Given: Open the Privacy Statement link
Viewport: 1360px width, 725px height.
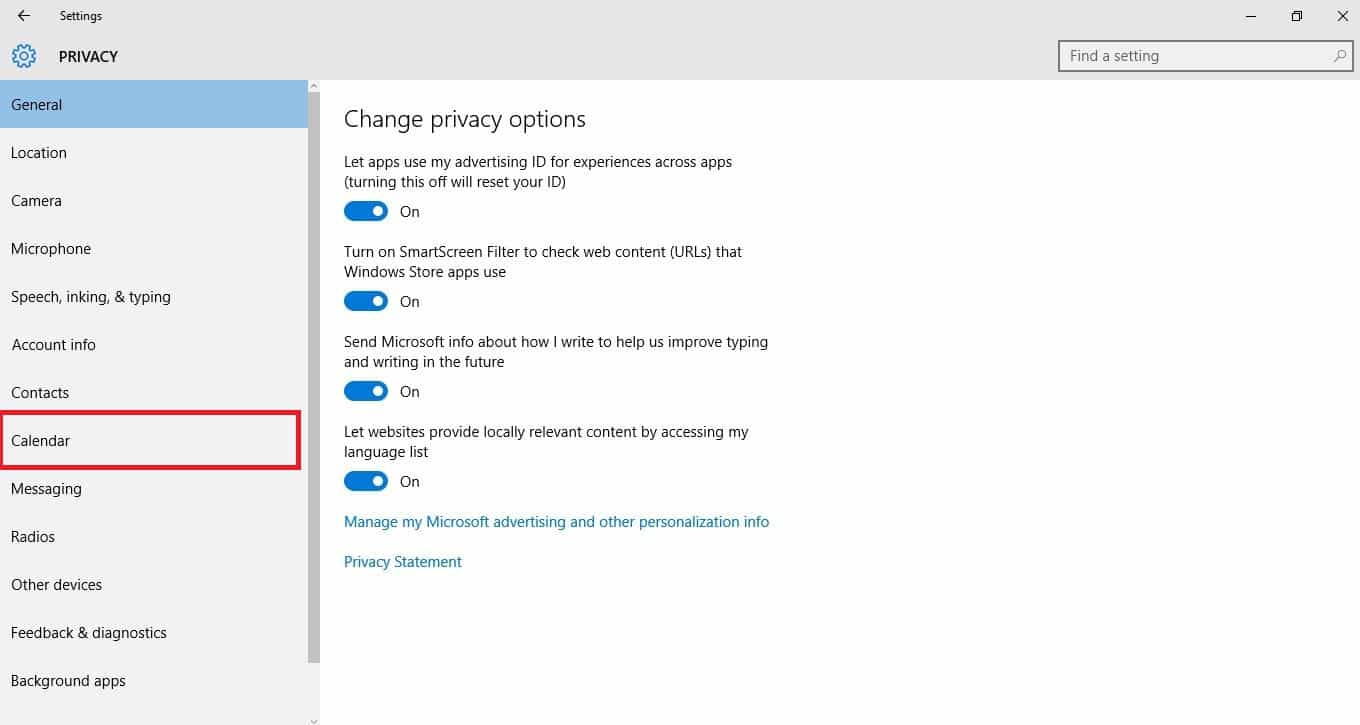Looking at the screenshot, I should (402, 561).
